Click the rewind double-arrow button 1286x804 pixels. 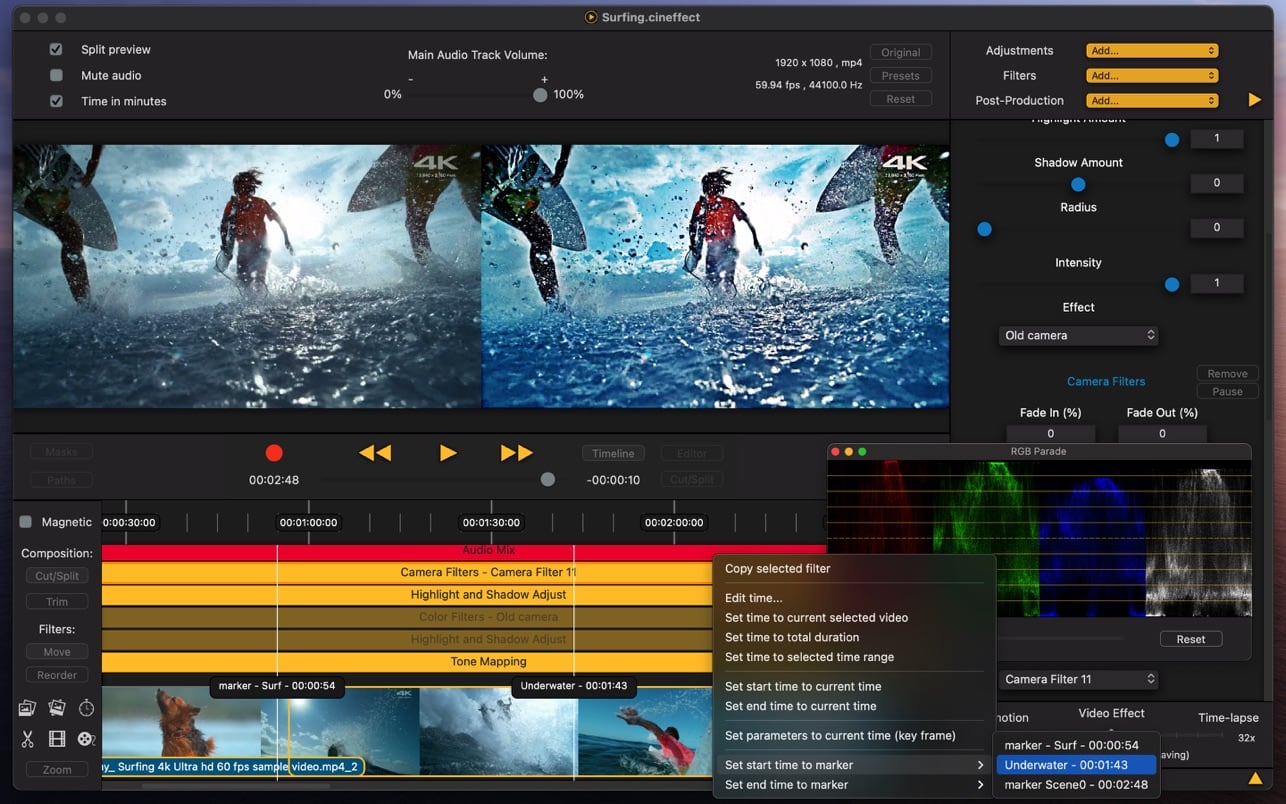(374, 453)
